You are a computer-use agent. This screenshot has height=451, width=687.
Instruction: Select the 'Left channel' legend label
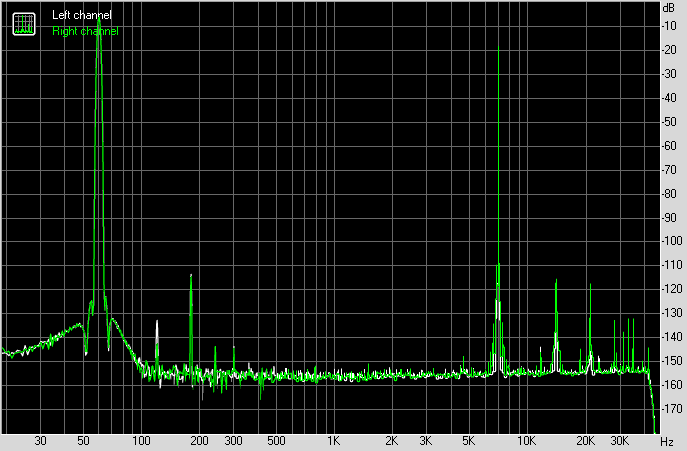[81, 15]
